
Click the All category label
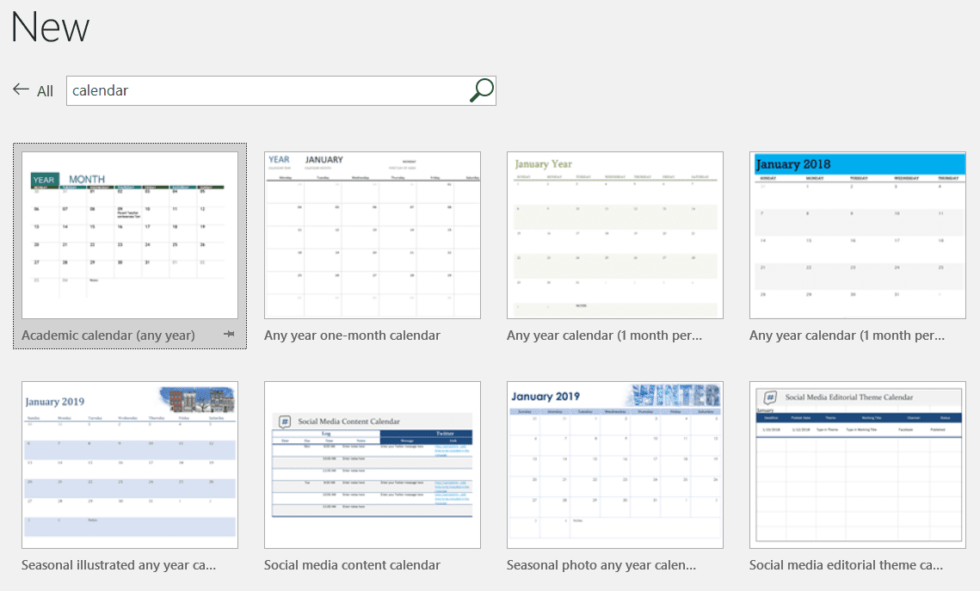44,90
